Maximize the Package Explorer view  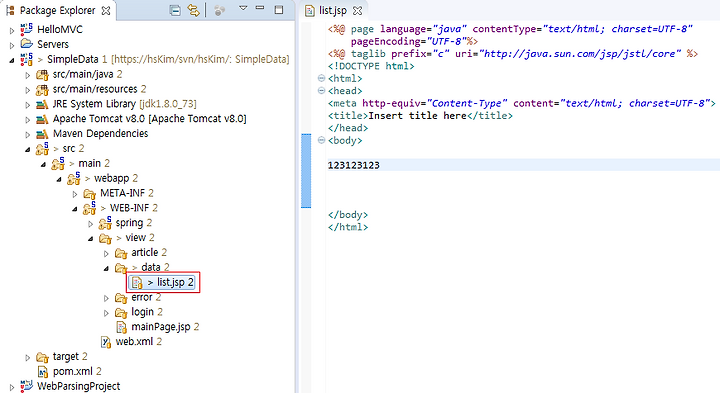tap(279, 9)
